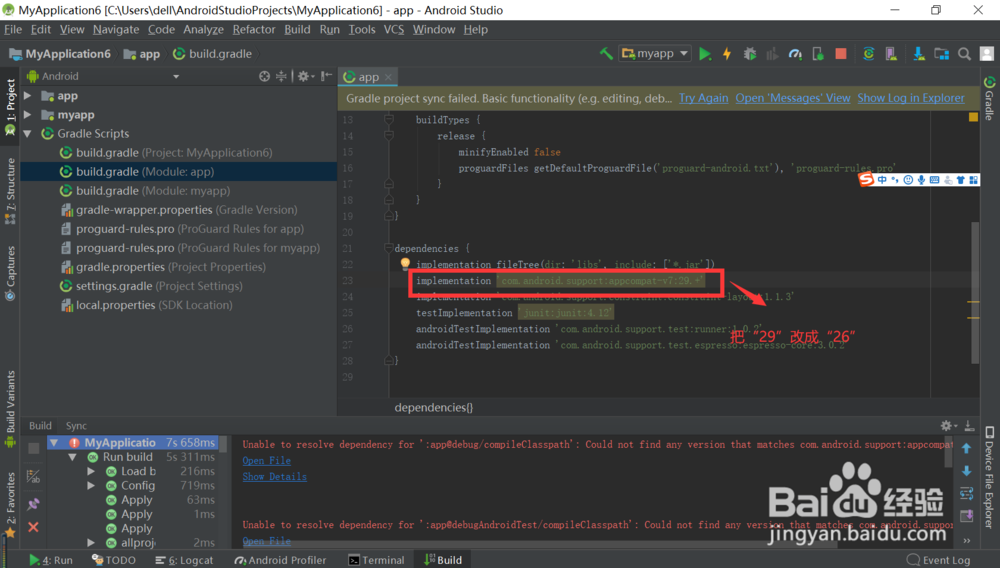The width and height of the screenshot is (1000, 568).
Task: Open the 4: Run tool window
Action: (x=51, y=560)
